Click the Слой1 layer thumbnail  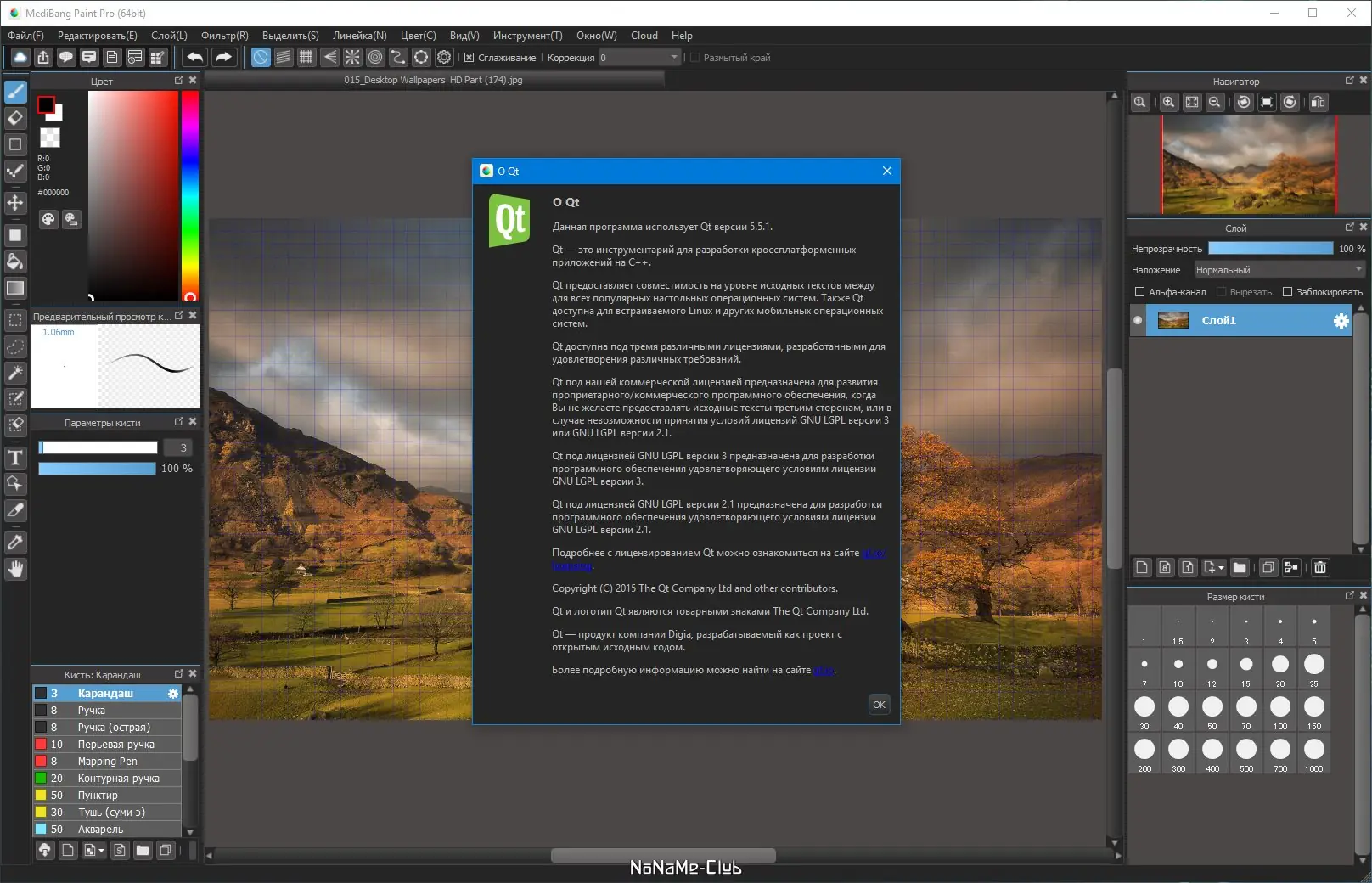click(x=1173, y=321)
